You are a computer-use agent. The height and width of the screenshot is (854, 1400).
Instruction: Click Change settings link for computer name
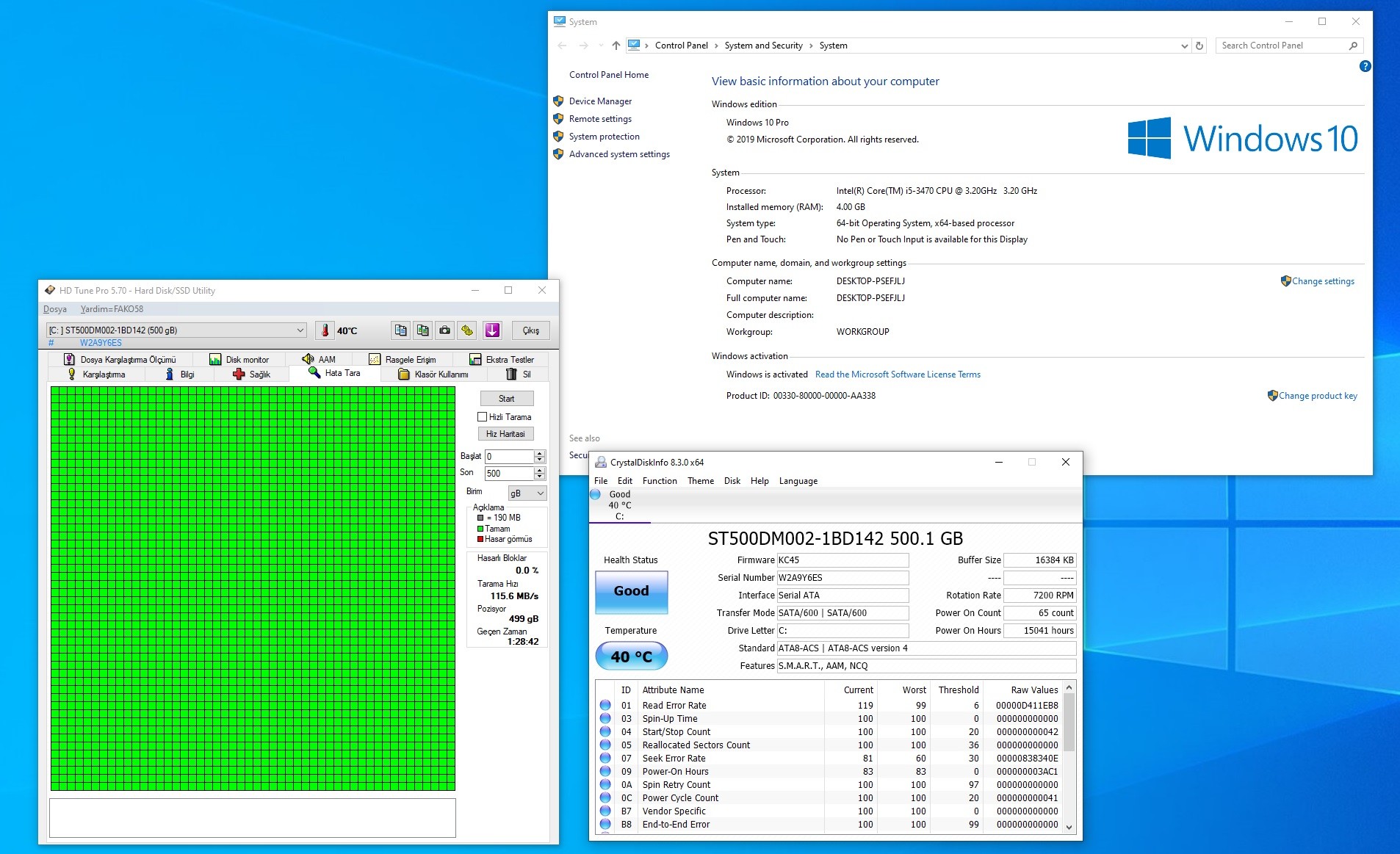coord(1323,281)
